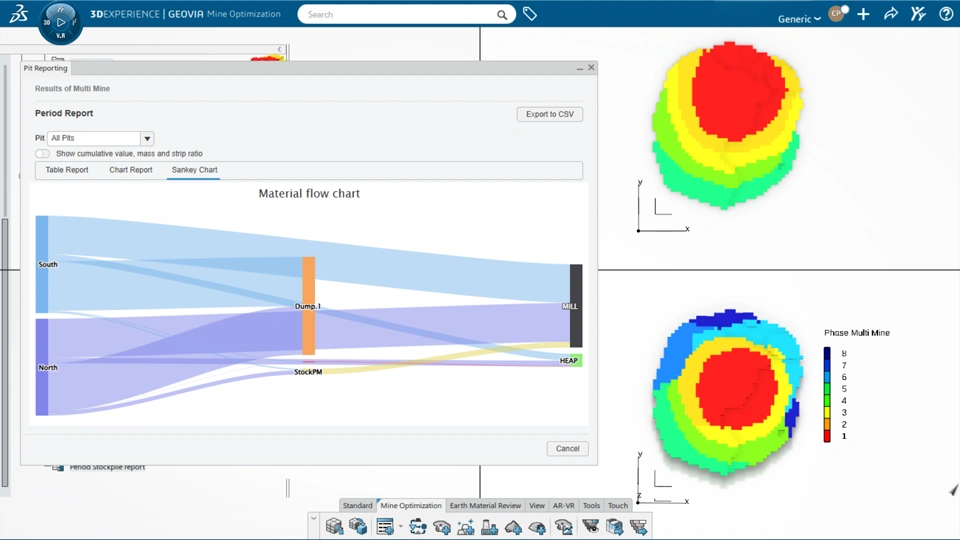This screenshot has height=540, width=960.
Task: Open the Touch toolbar tab
Action: pos(618,506)
